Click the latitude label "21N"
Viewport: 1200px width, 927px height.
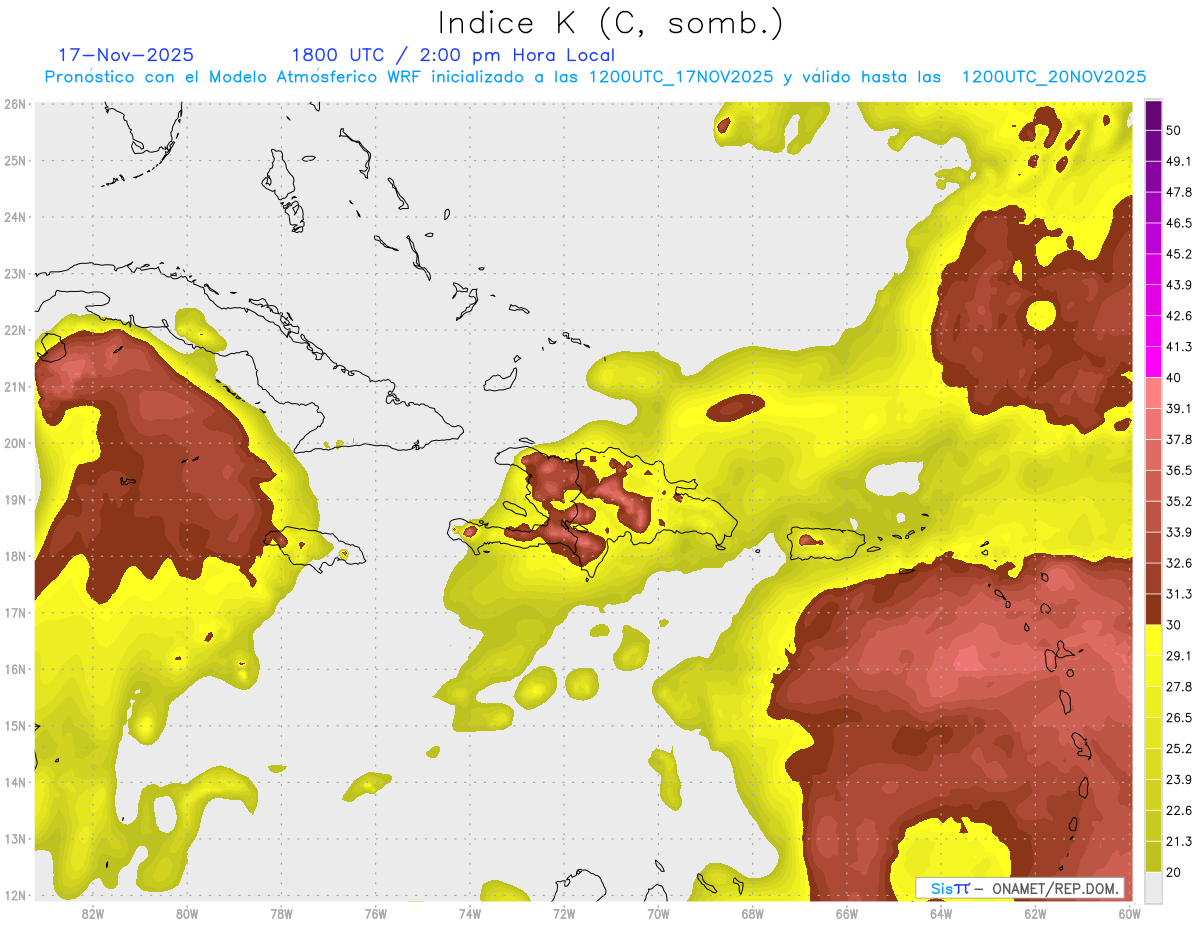click(x=15, y=386)
